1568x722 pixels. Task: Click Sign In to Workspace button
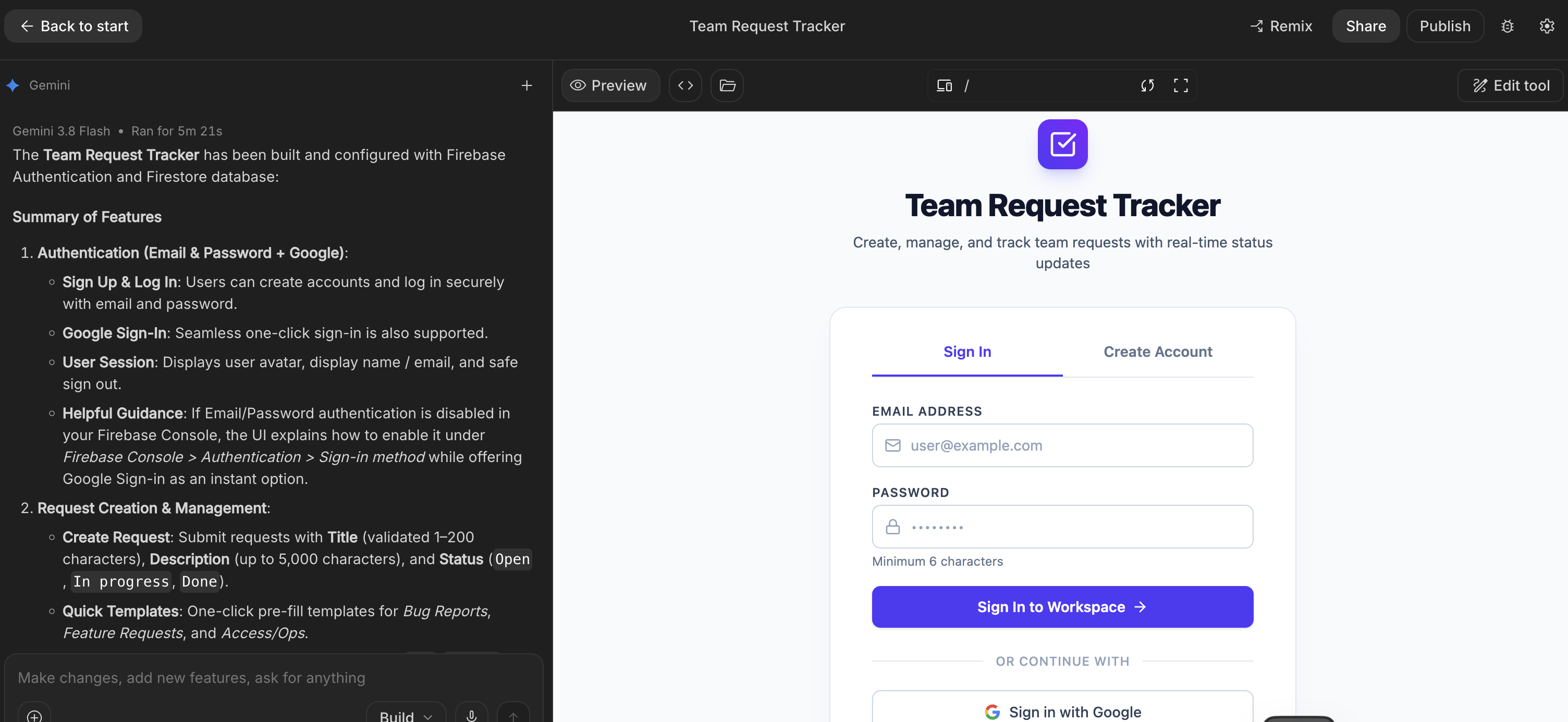[1062, 607]
